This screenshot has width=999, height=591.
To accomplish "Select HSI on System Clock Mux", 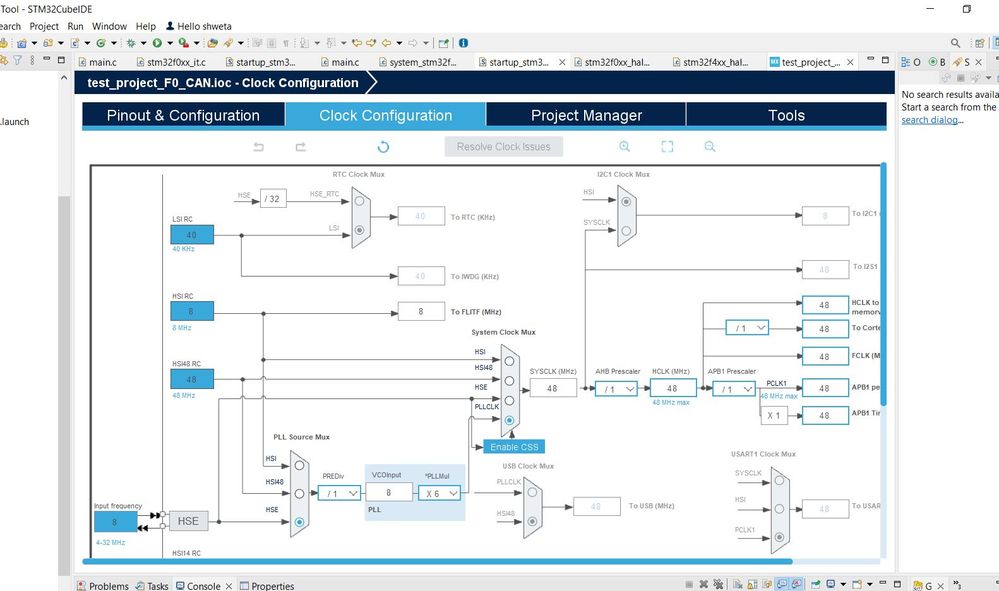I will 509,361.
